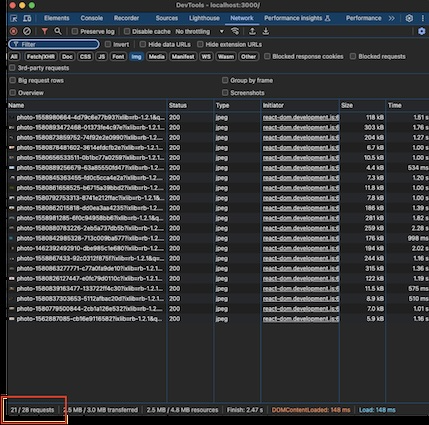Open the Lighthouse tab
429x425 pixels.
pyautogui.click(x=204, y=18)
